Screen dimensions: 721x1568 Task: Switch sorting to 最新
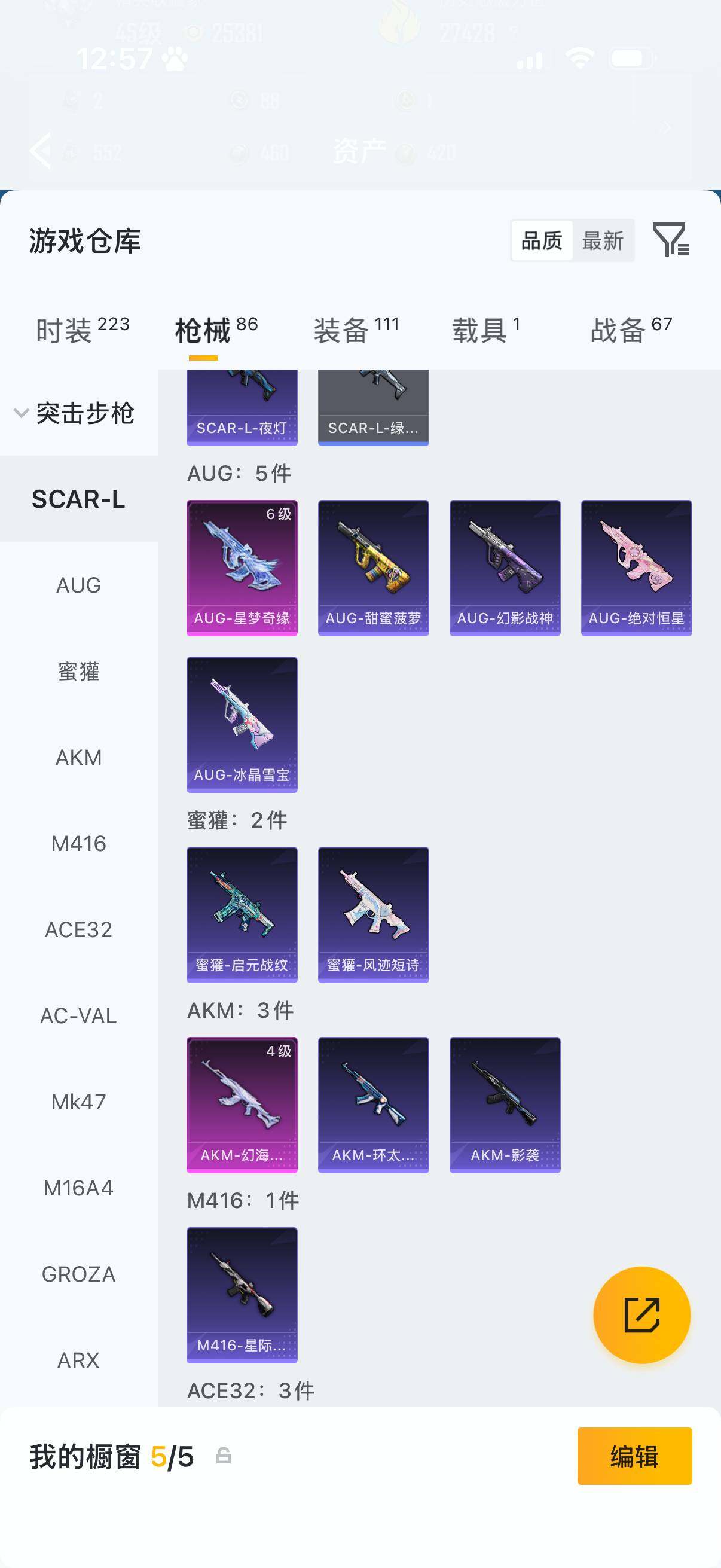click(x=603, y=240)
